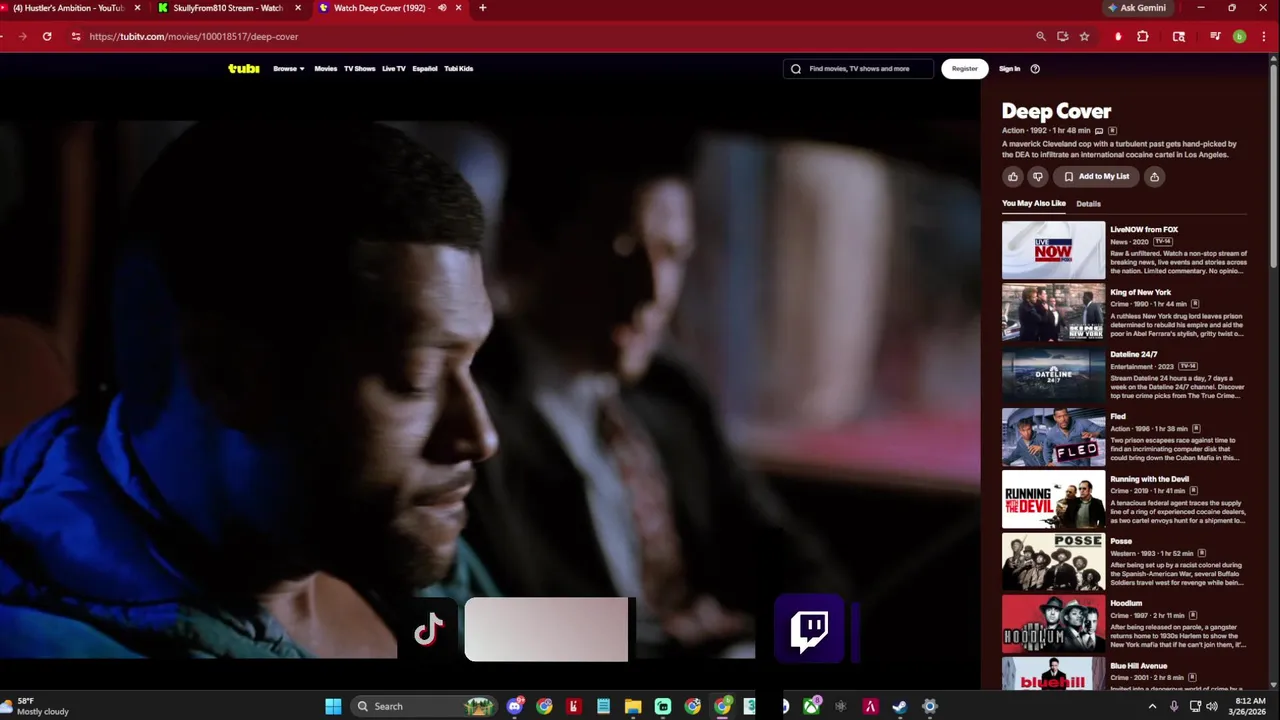This screenshot has width=1280, height=720.
Task: Share Deep Cover via share icon
Action: (x=1154, y=177)
